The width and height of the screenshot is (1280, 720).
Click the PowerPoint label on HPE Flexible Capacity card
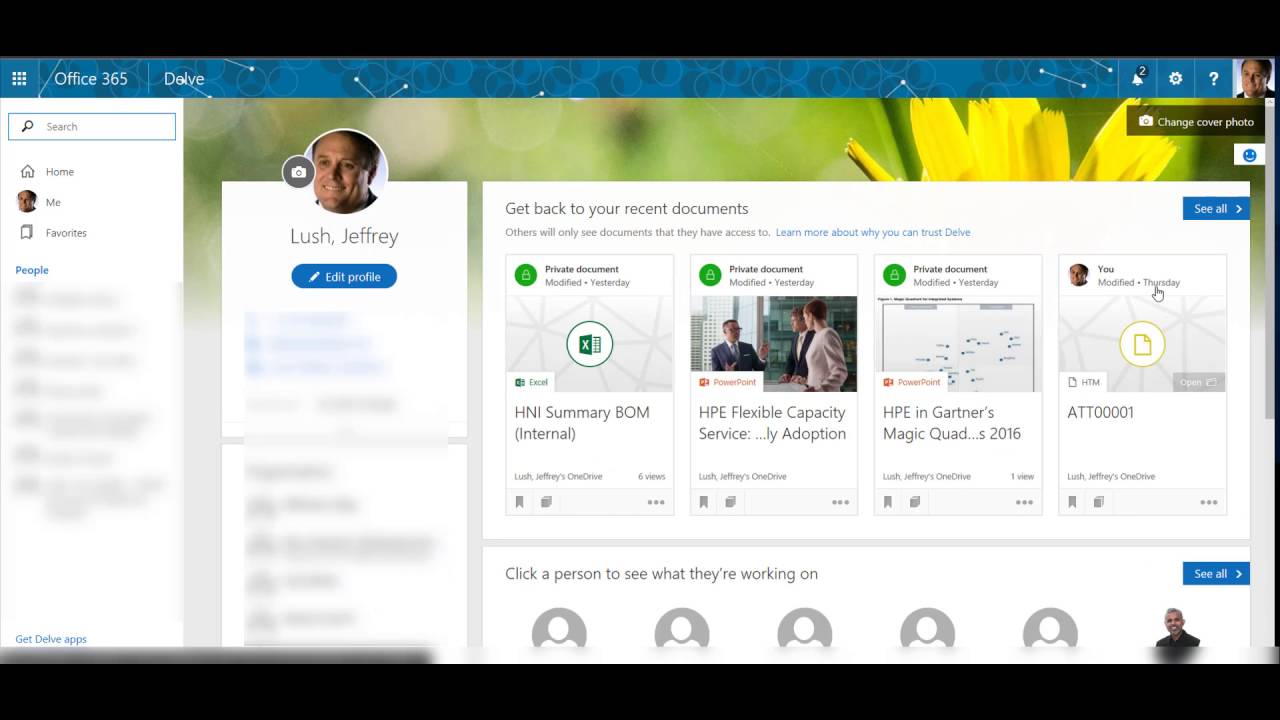tap(728, 382)
